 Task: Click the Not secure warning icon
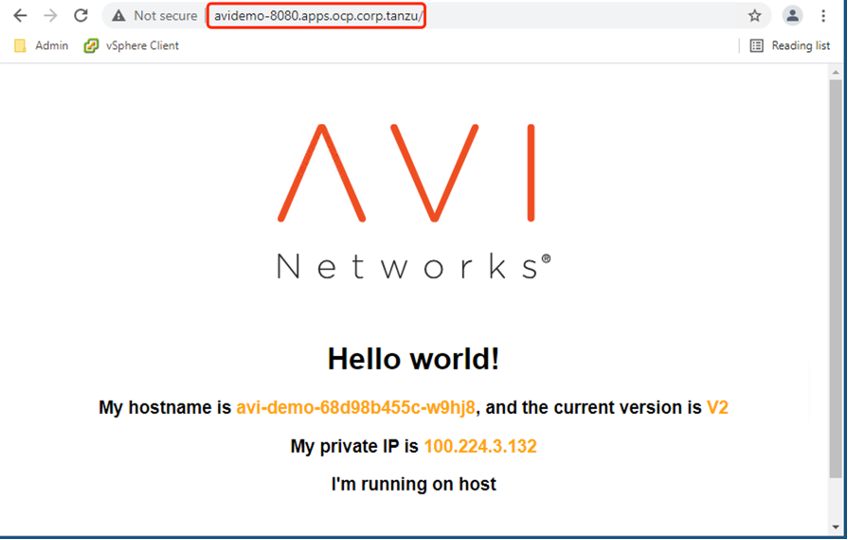point(118,16)
